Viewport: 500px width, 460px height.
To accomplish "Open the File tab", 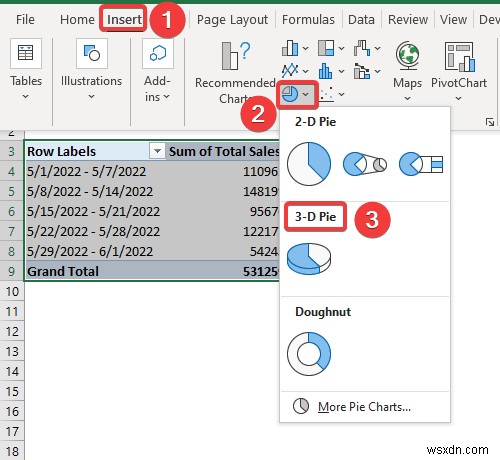I will pos(25,20).
